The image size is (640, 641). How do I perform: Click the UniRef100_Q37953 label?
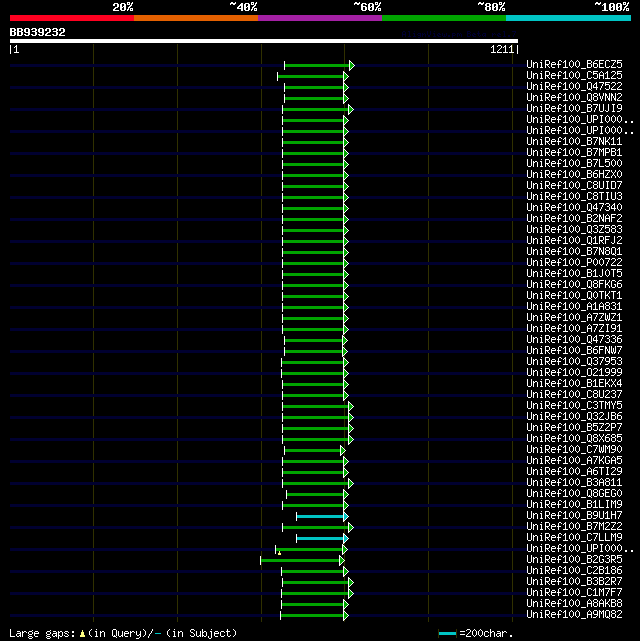coord(574,362)
